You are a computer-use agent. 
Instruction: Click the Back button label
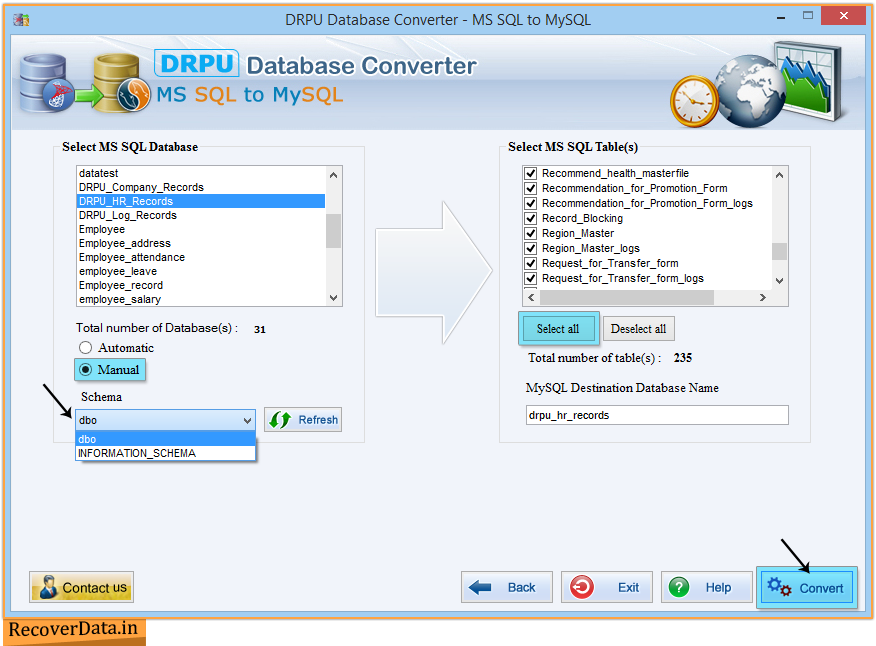coord(521,587)
